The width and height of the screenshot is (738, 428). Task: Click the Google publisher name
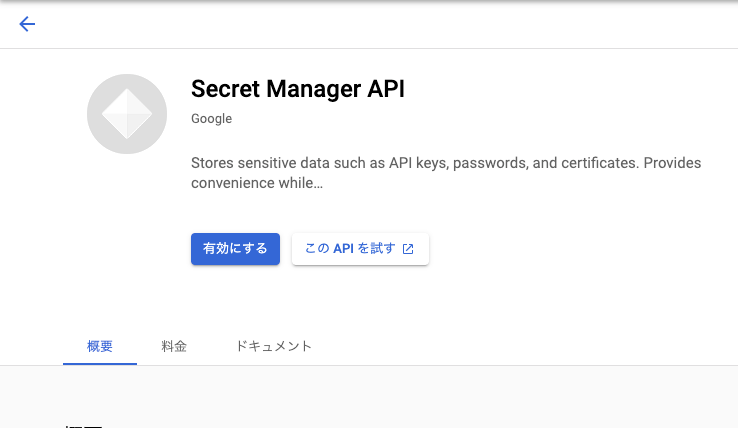pyautogui.click(x=211, y=119)
